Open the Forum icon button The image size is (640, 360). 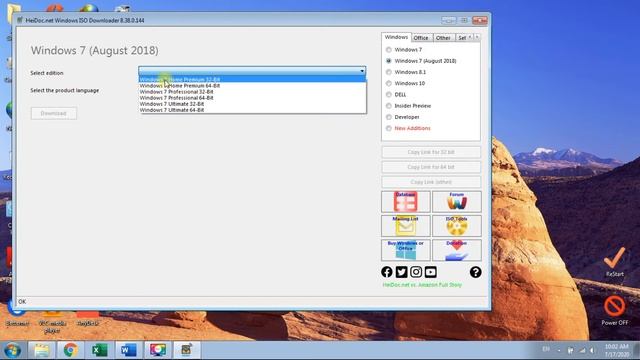457,201
